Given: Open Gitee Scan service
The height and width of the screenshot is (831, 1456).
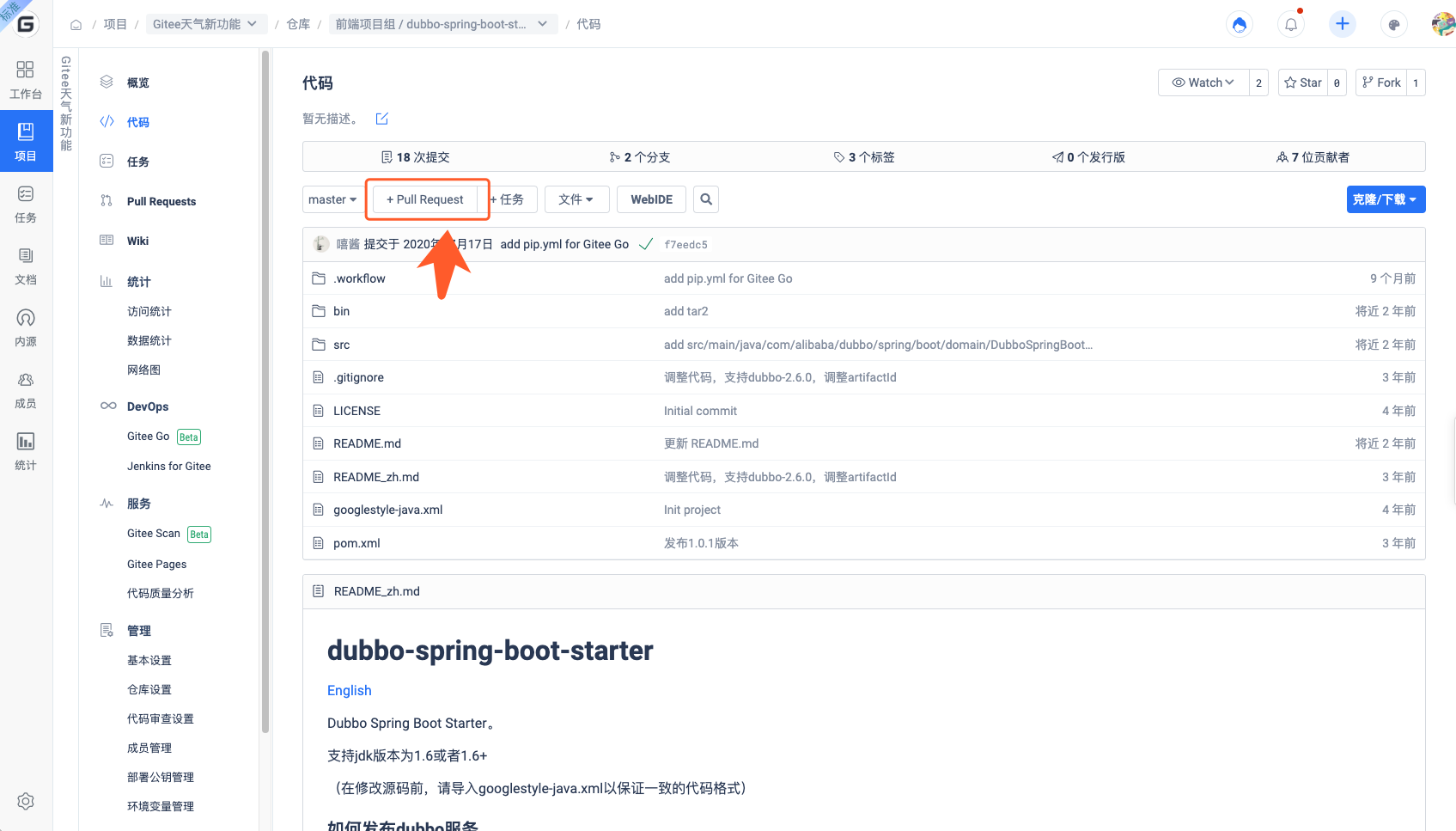Looking at the screenshot, I should [x=154, y=534].
